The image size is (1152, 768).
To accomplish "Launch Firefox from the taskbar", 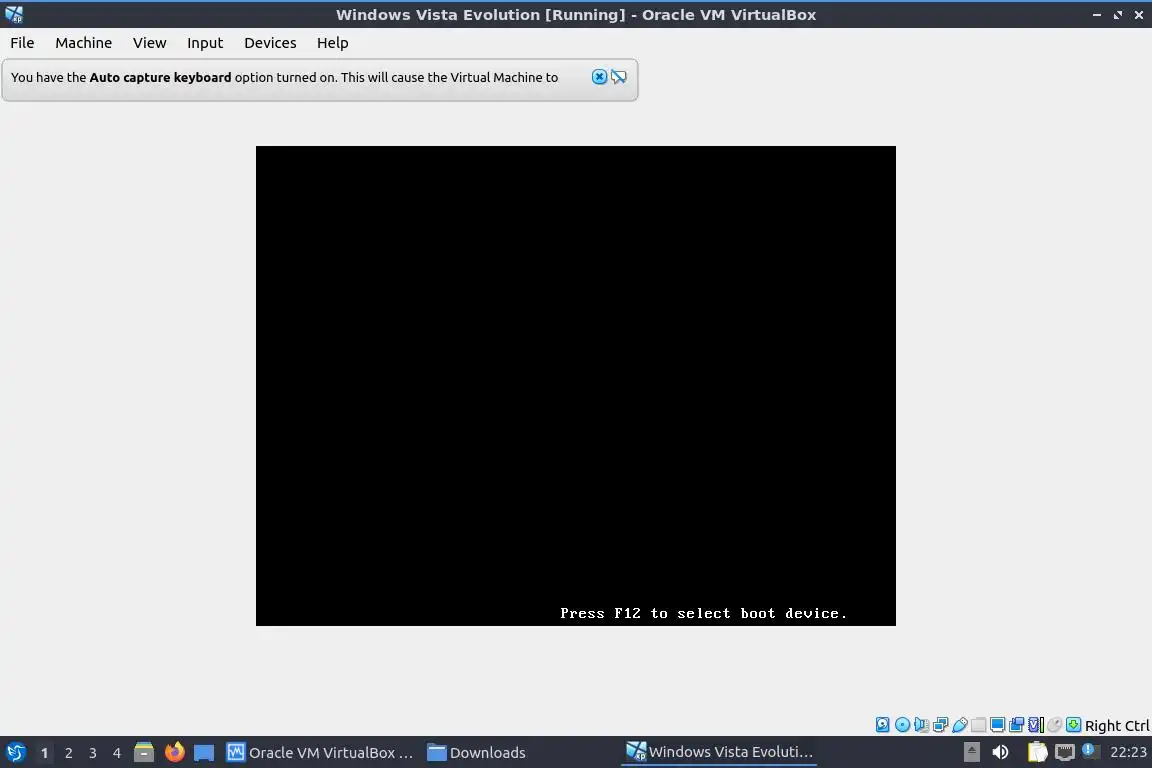I will click(x=174, y=752).
